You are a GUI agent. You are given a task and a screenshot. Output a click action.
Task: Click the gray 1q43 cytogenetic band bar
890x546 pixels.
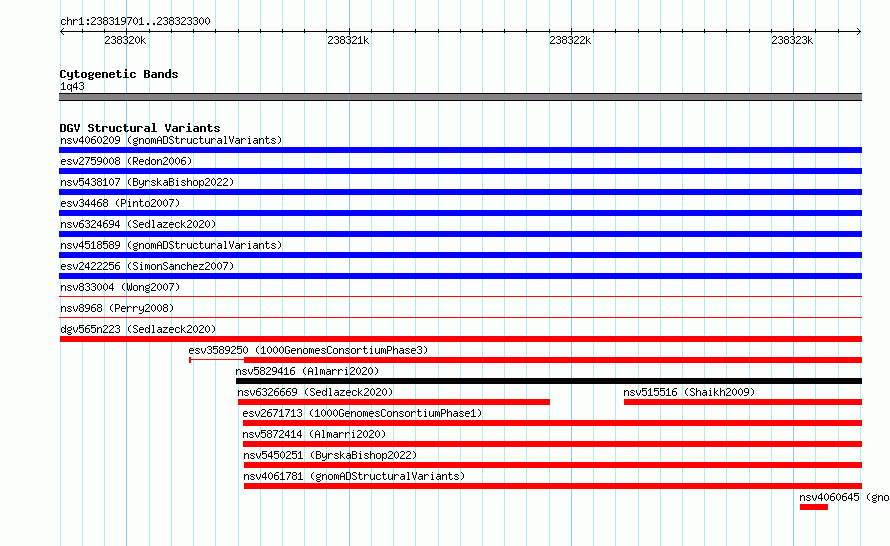coord(460,97)
